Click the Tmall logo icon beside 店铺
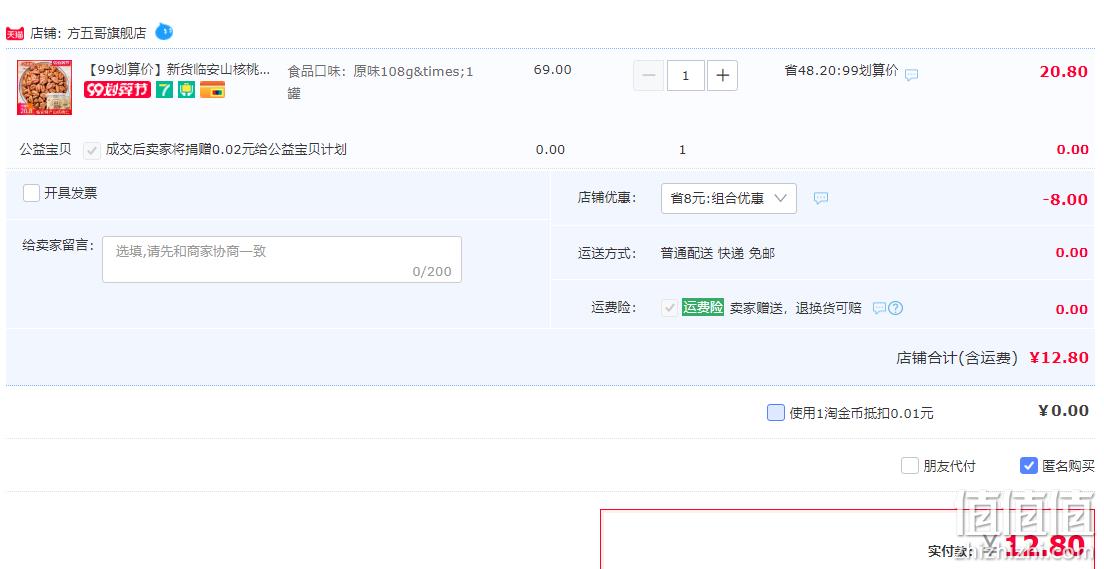Screen dimensions: 1104x569 tap(15, 33)
